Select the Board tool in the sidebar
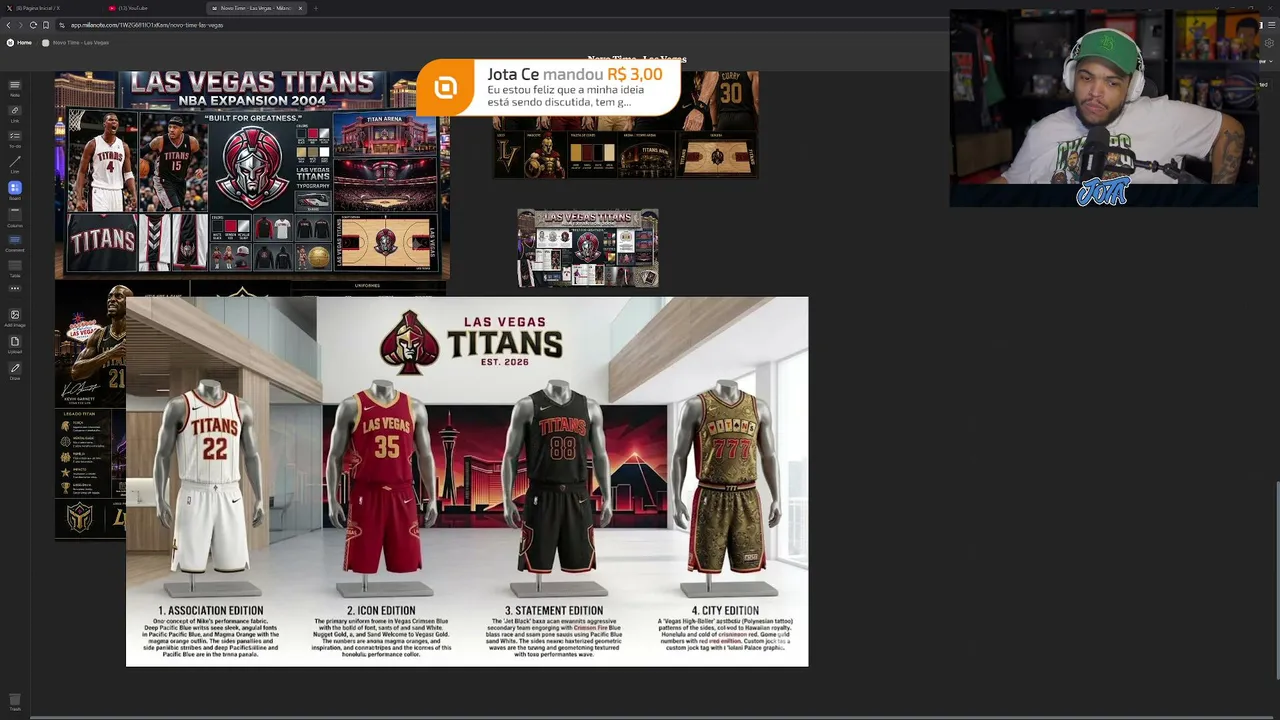 (15, 189)
